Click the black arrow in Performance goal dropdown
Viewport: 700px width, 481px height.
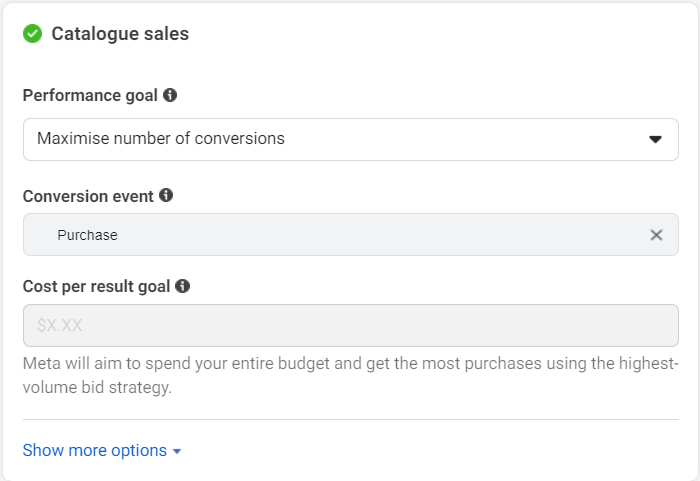[x=655, y=139]
